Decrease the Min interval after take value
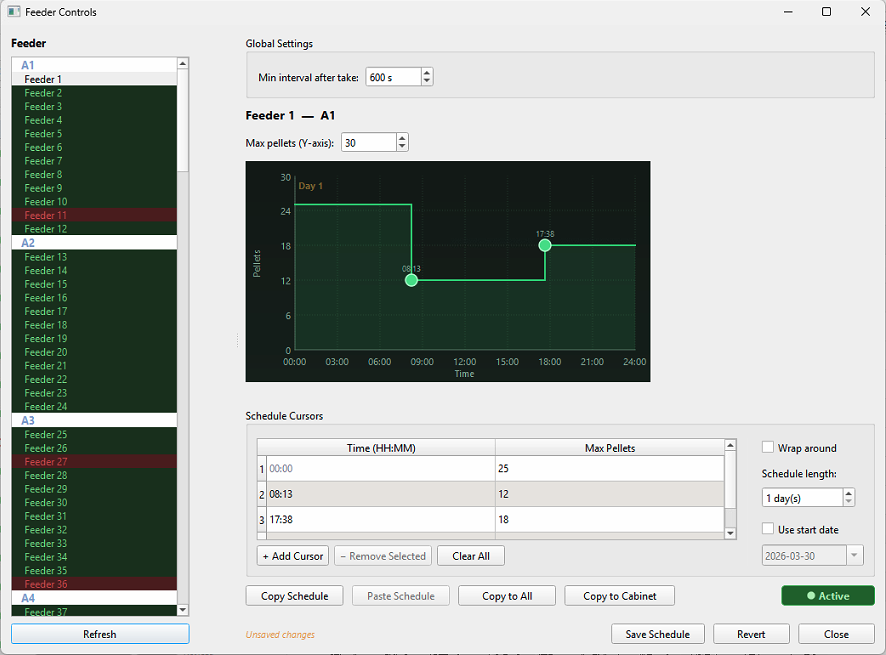Viewport: 886px width, 655px height. click(428, 81)
